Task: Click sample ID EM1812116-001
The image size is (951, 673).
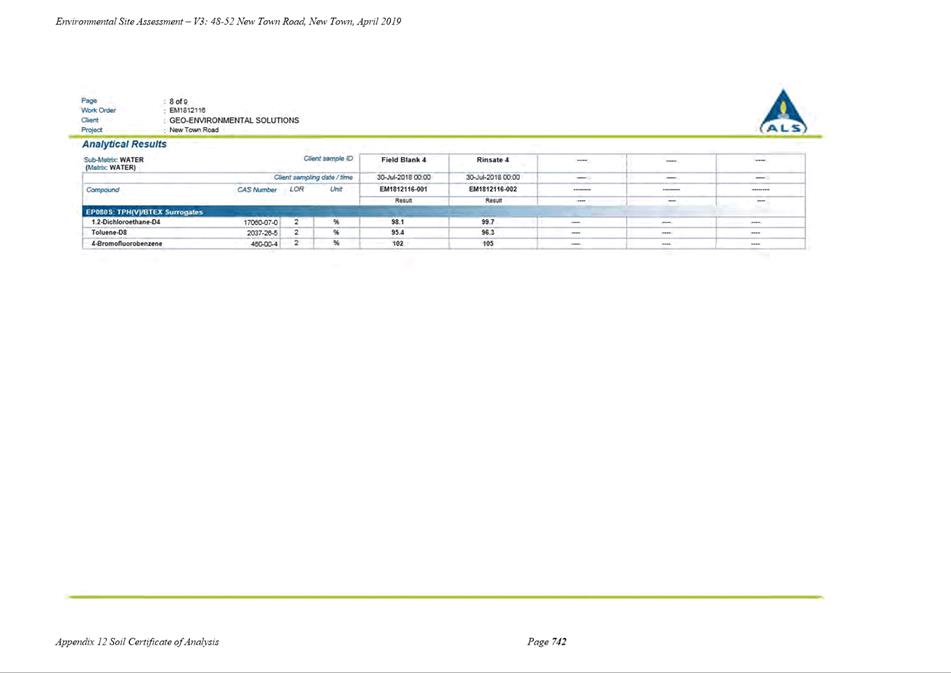Action: [x=403, y=189]
